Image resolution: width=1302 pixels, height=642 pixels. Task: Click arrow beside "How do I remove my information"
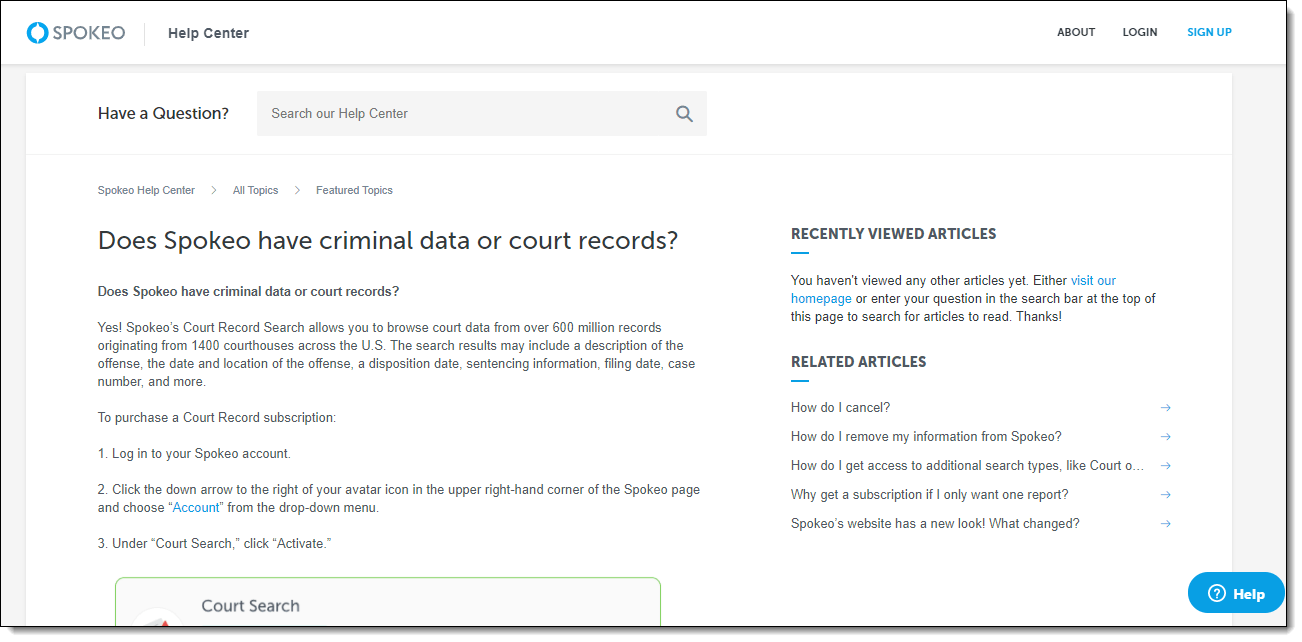click(1165, 437)
